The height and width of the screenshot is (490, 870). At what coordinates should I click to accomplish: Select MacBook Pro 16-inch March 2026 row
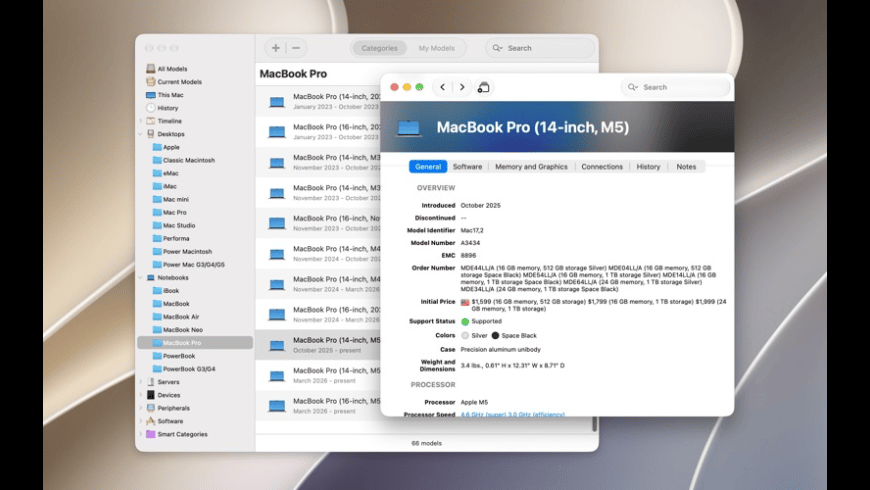pyautogui.click(x=318, y=406)
